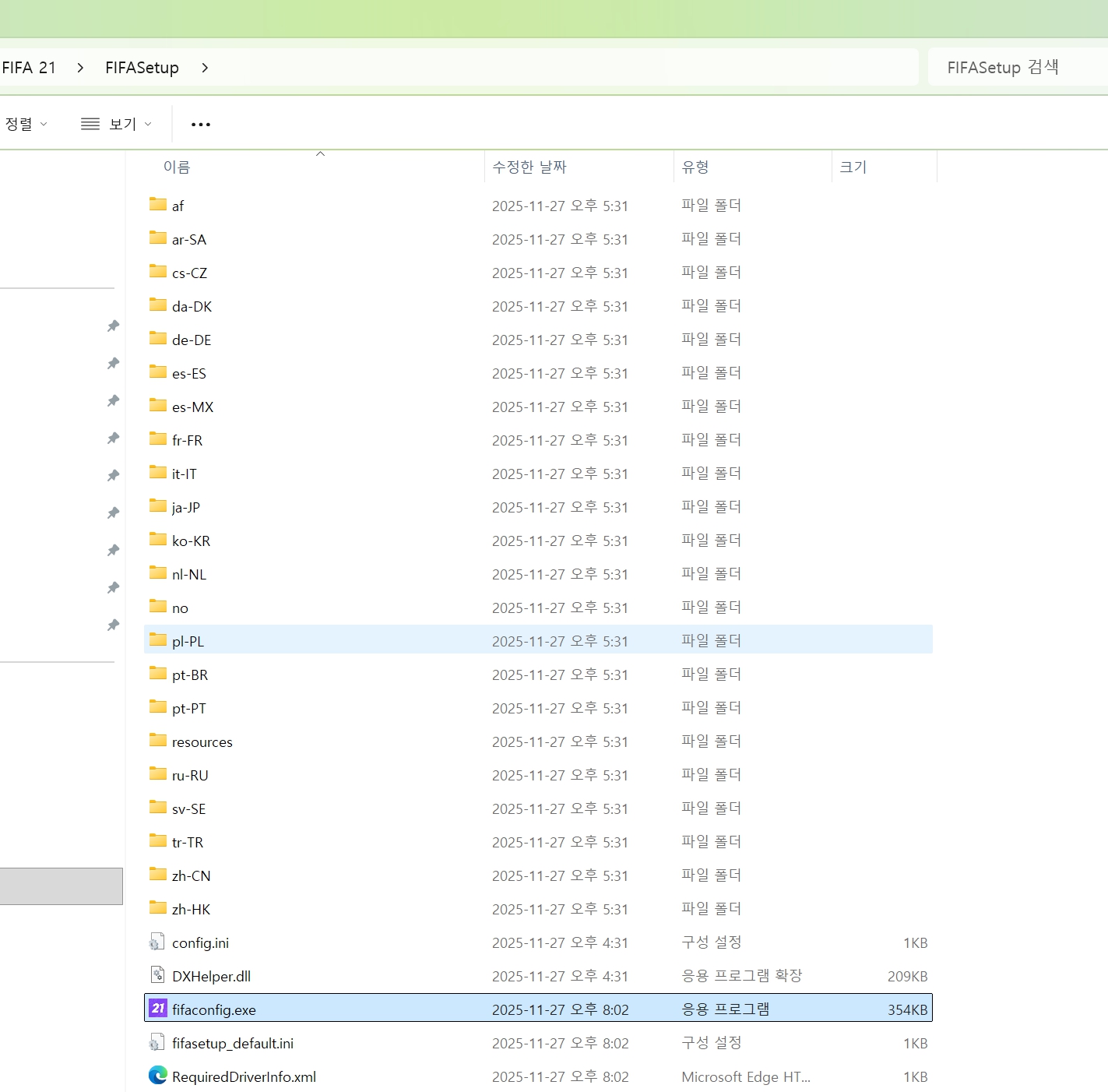Select the file name fifasetup_default.ini
The height and width of the screenshot is (1092, 1108).
click(233, 1043)
